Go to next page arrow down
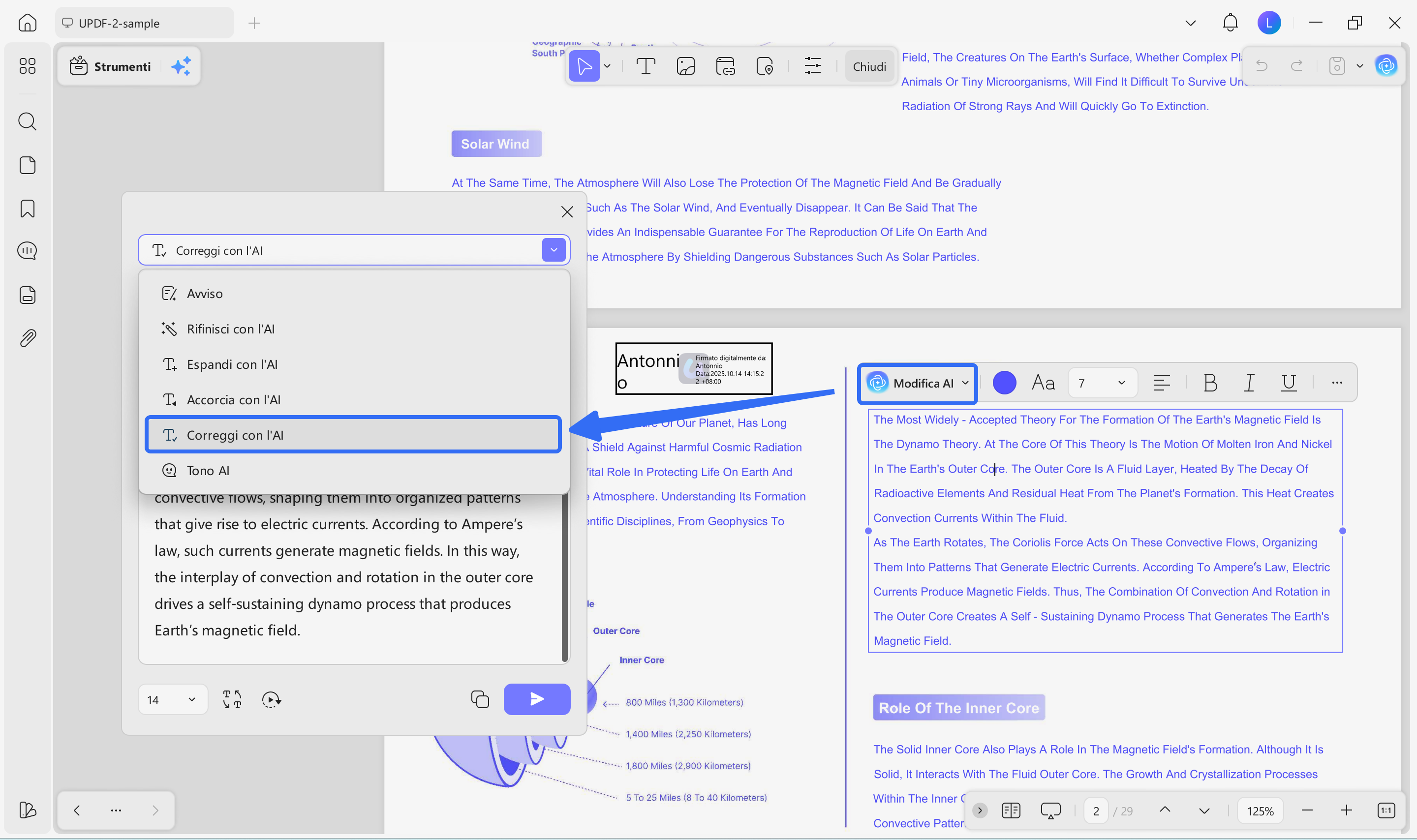Viewport: 1417px width, 840px height. [1204, 810]
